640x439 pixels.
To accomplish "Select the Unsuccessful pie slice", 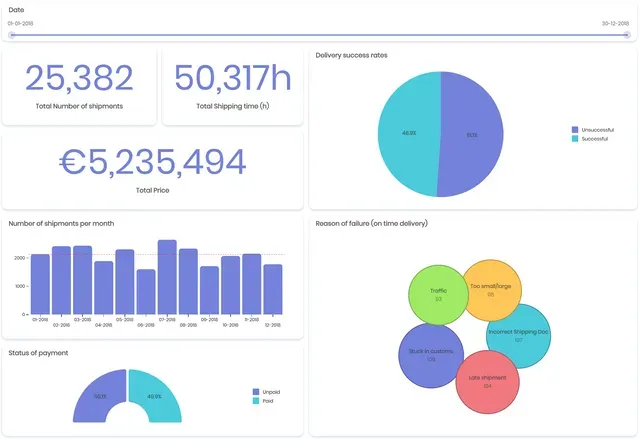I will point(472,134).
